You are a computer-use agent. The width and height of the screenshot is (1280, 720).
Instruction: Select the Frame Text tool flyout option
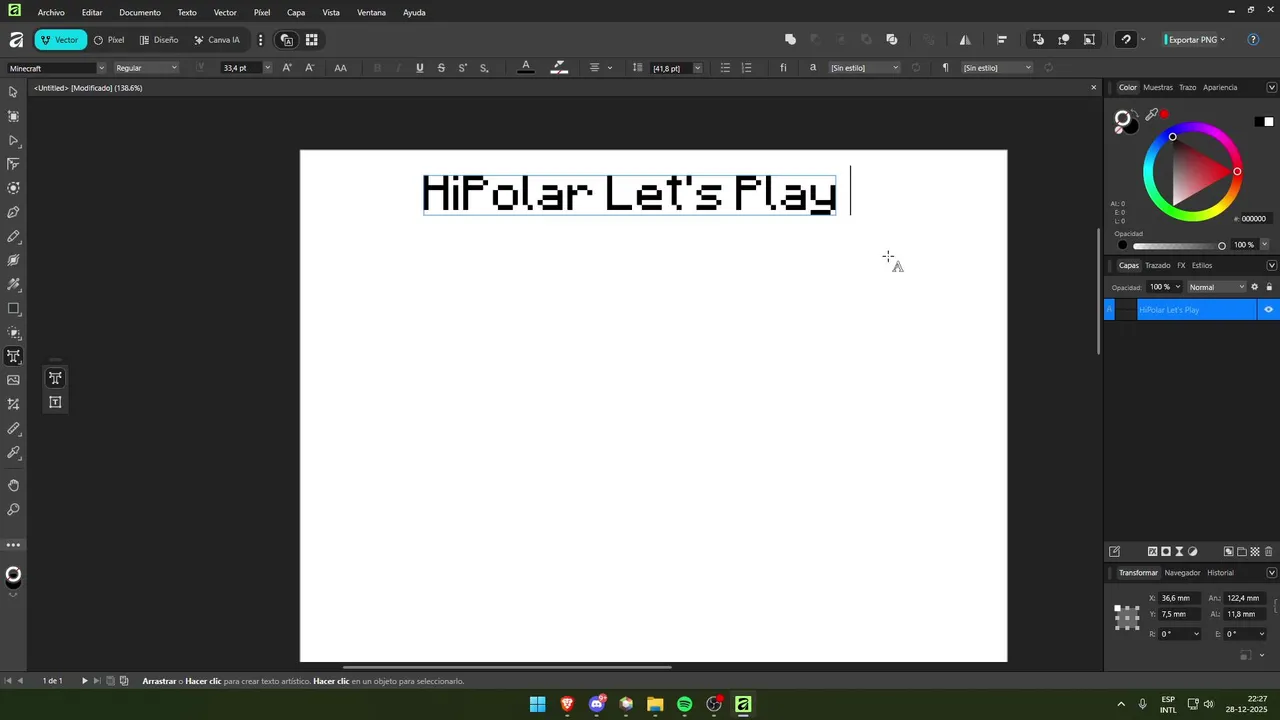tap(55, 402)
